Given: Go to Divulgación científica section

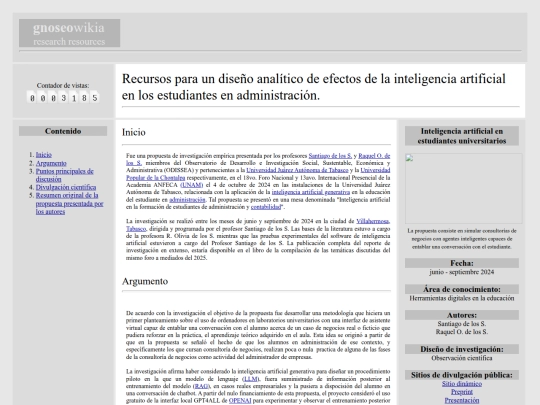Looking at the screenshot, I should [x=66, y=187].
